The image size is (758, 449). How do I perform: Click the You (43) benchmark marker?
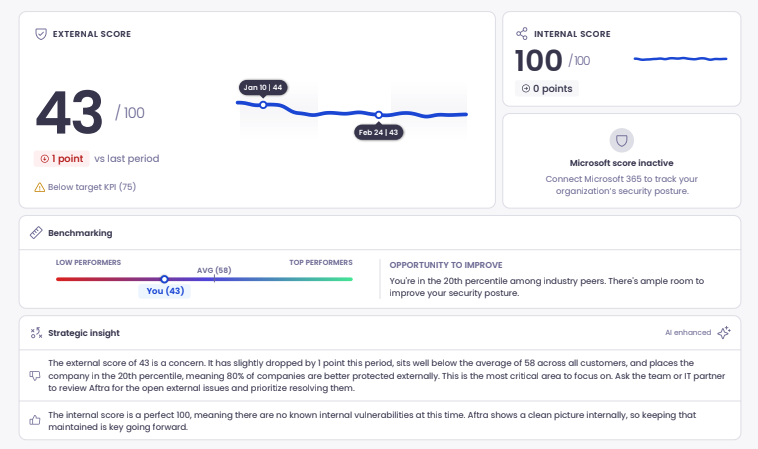[164, 279]
